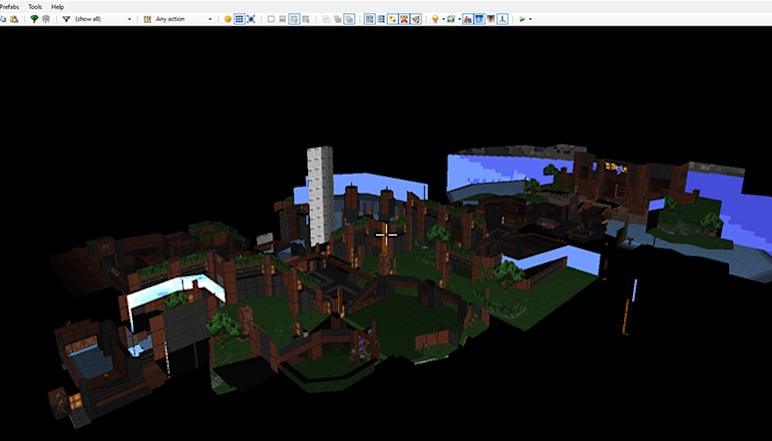The image size is (772, 441).
Task: Click the axis vertex icon
Action: pyautogui.click(x=502, y=19)
